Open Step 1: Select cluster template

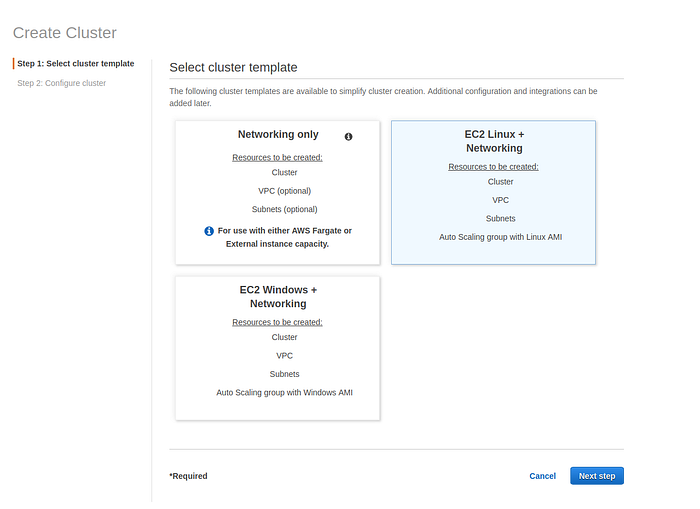76,63
